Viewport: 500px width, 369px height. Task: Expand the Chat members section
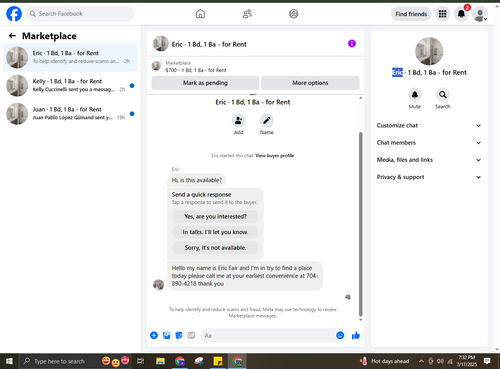pyautogui.click(x=429, y=143)
